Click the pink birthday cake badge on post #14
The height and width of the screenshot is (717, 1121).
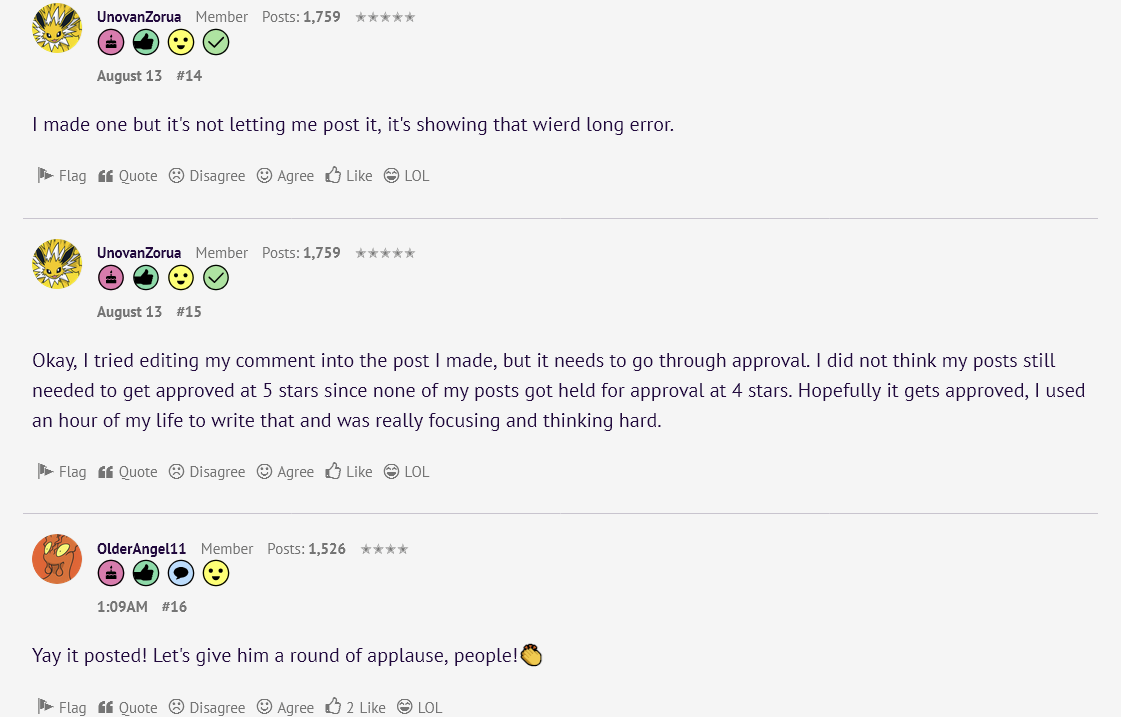(x=111, y=42)
